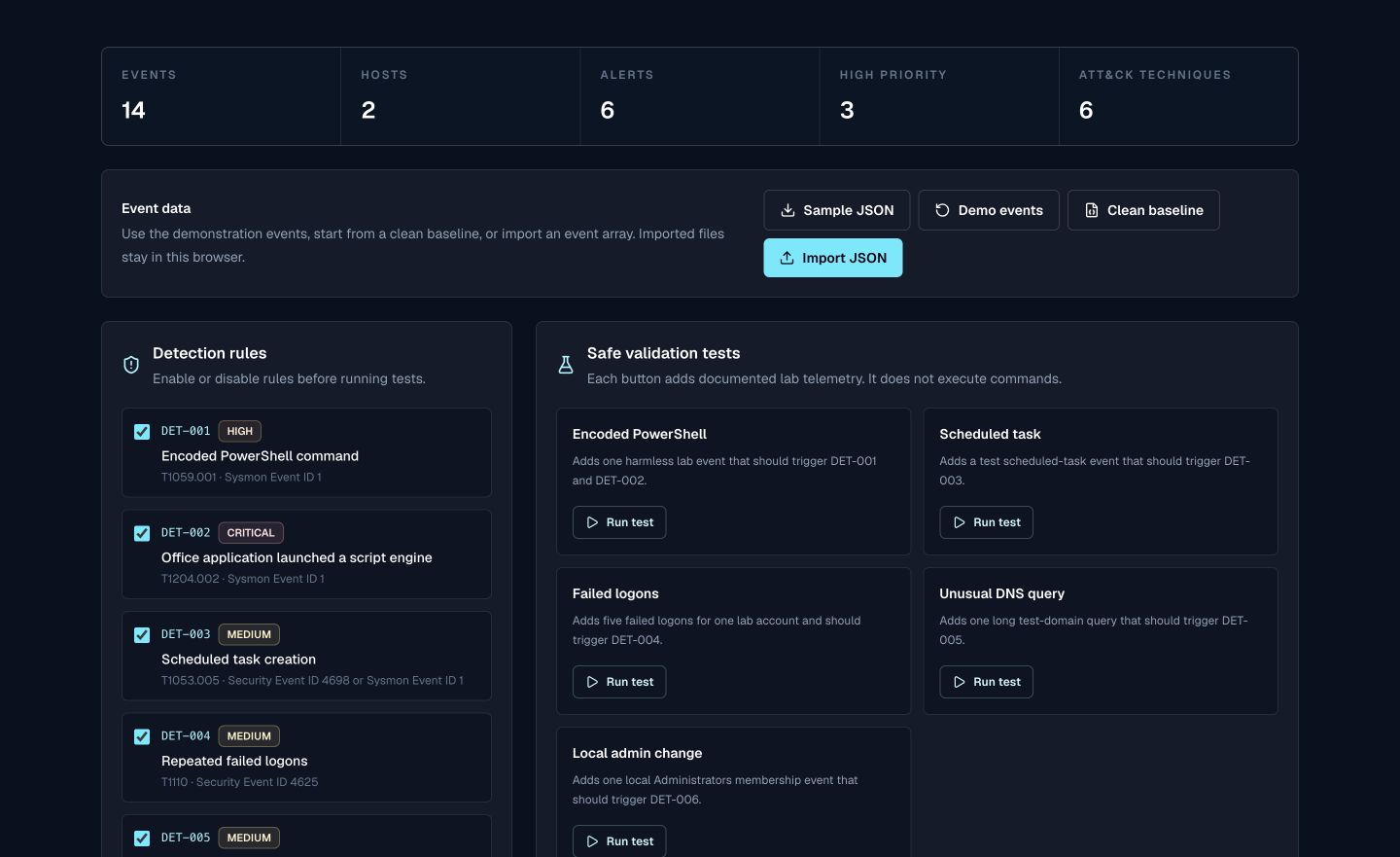This screenshot has width=1400, height=857.
Task: Click the "Scheduled task creation" rule title
Action: click(x=238, y=660)
